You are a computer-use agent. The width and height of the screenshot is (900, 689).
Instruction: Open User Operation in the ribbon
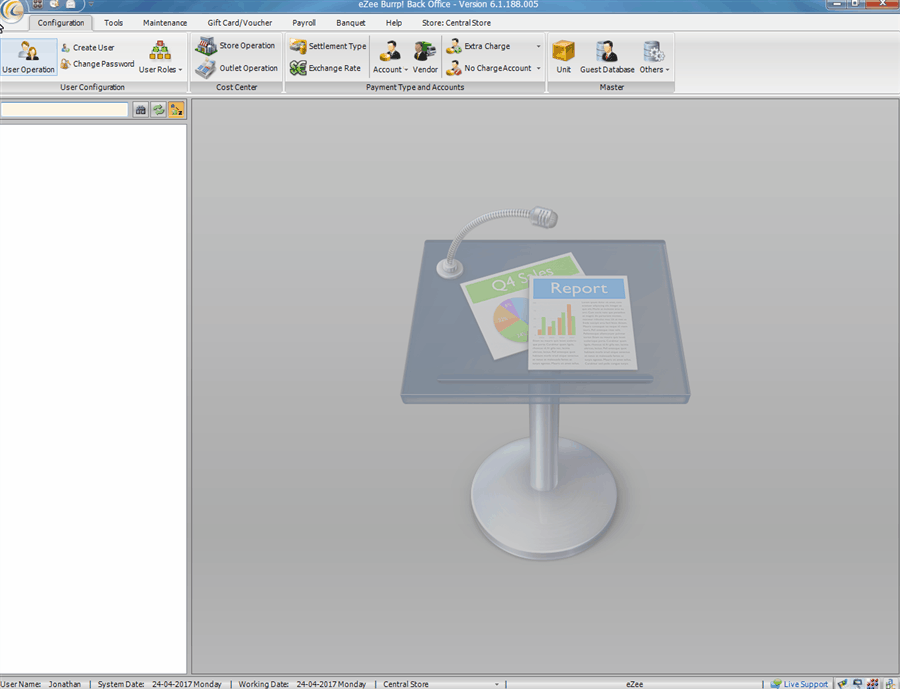point(28,57)
